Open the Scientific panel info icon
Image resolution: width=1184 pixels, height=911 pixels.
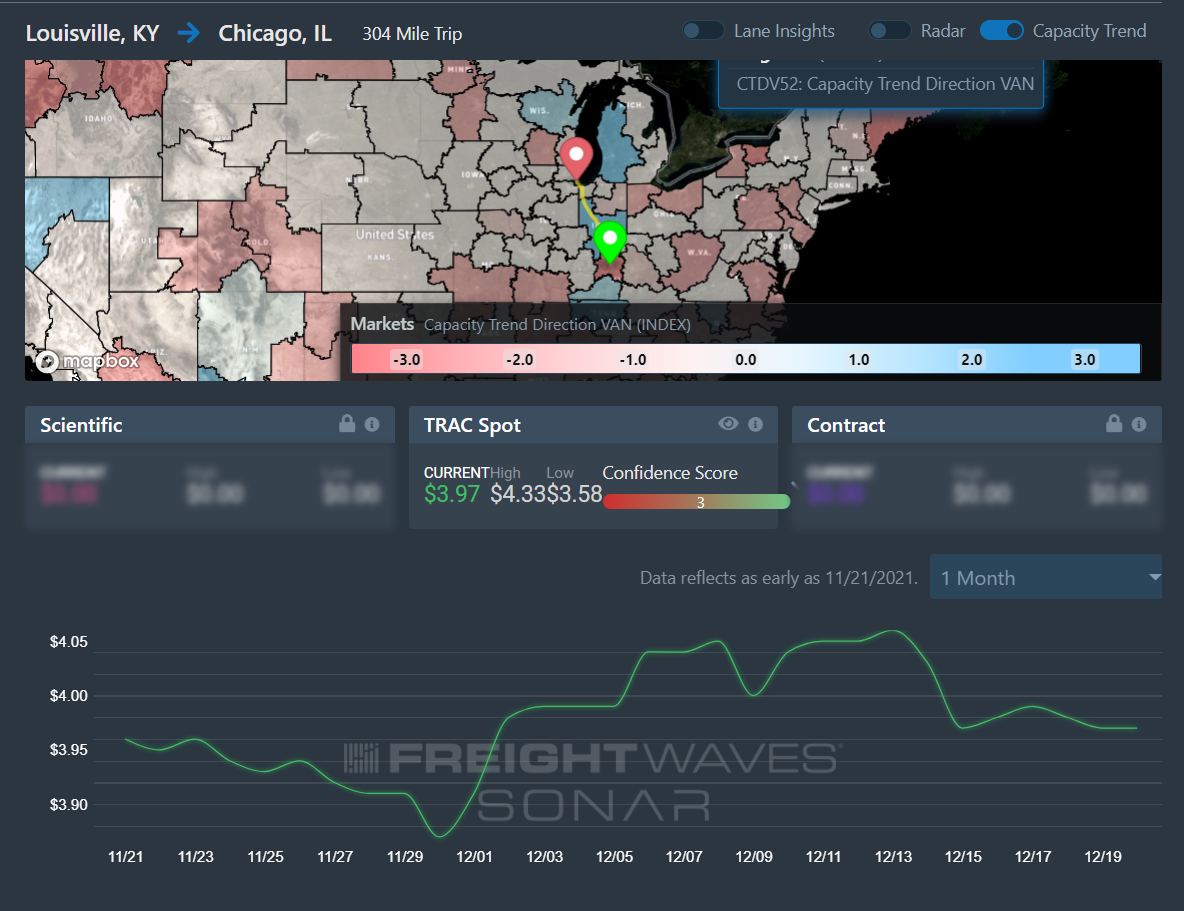[x=372, y=425]
